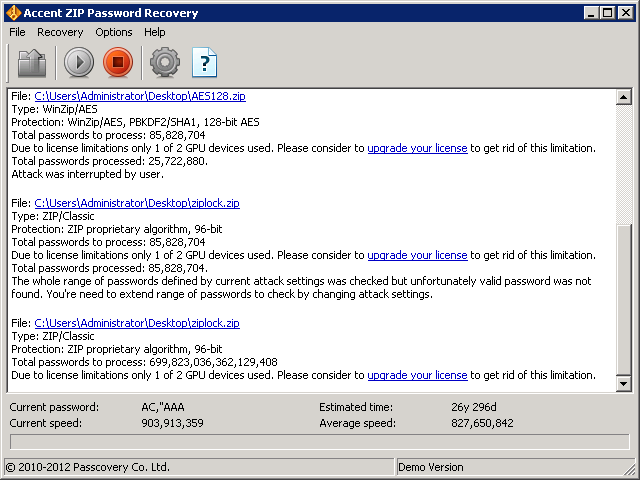Viewport: 642px width, 480px height.
Task: Click the last ziplock.zip file path link
Action: click(x=137, y=323)
